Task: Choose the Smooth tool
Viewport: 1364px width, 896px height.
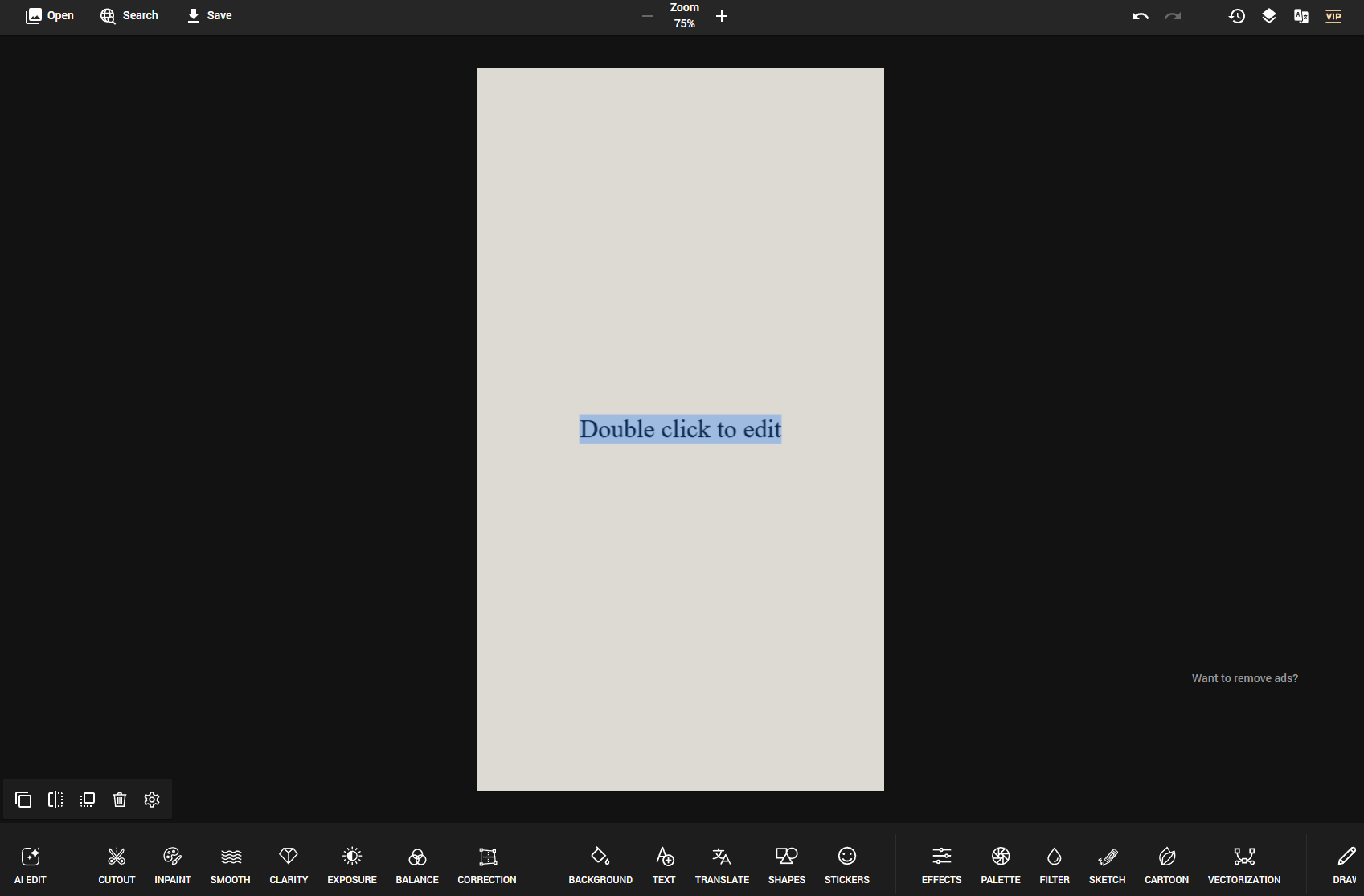Action: 231,865
